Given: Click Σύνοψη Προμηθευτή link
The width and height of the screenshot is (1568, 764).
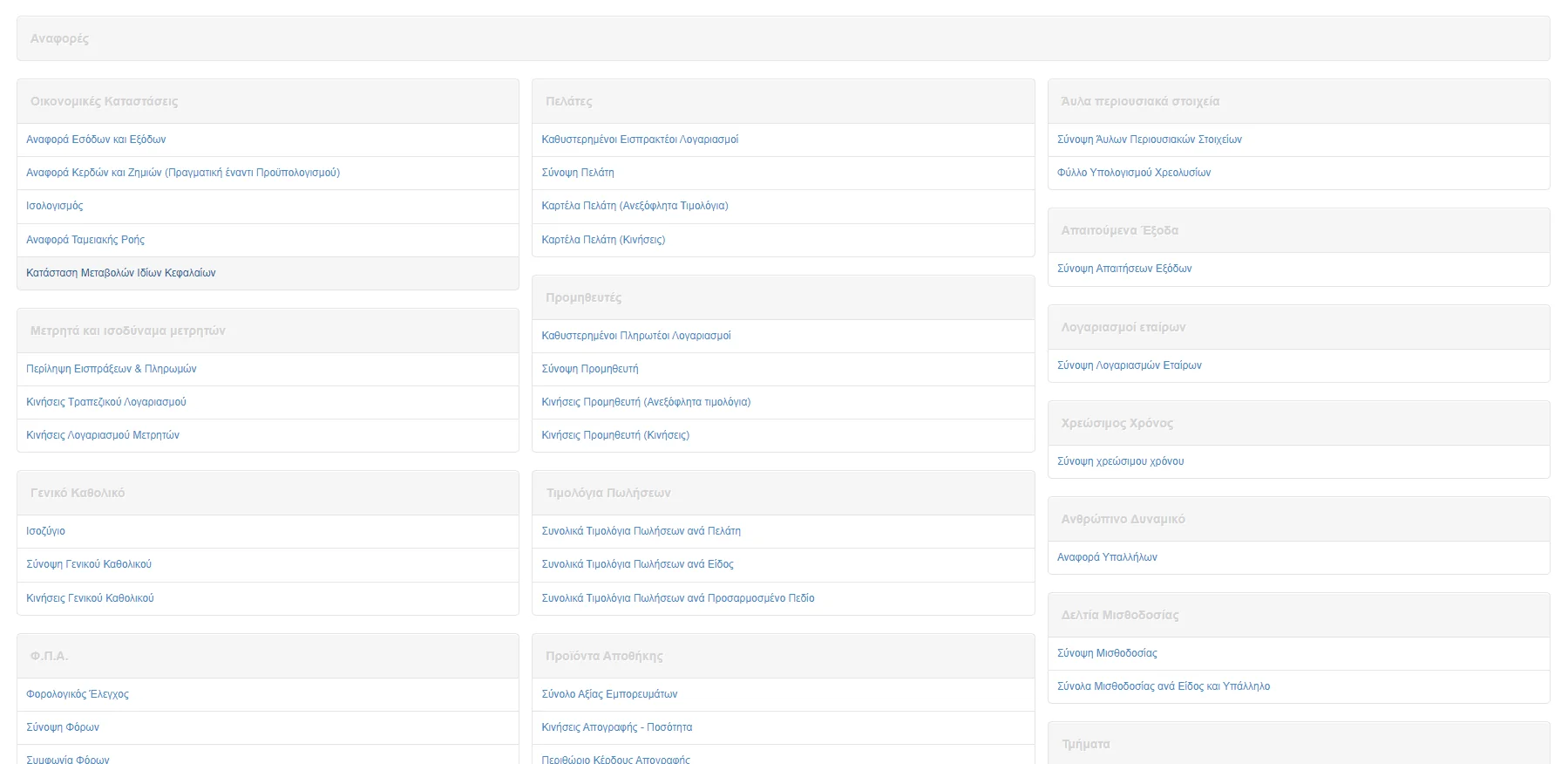Looking at the screenshot, I should tap(590, 369).
